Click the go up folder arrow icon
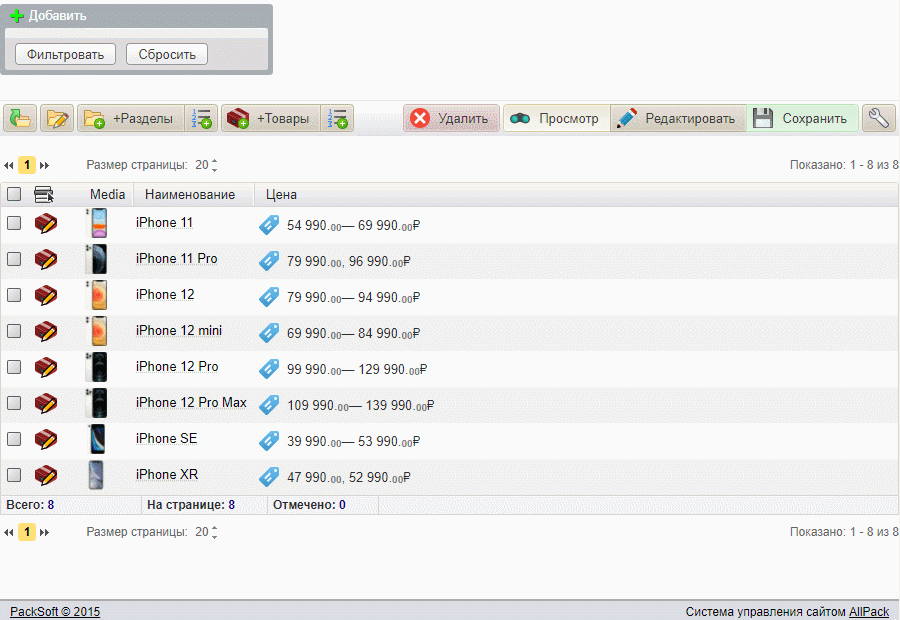Viewport: 900px width, 620px height. tap(20, 118)
